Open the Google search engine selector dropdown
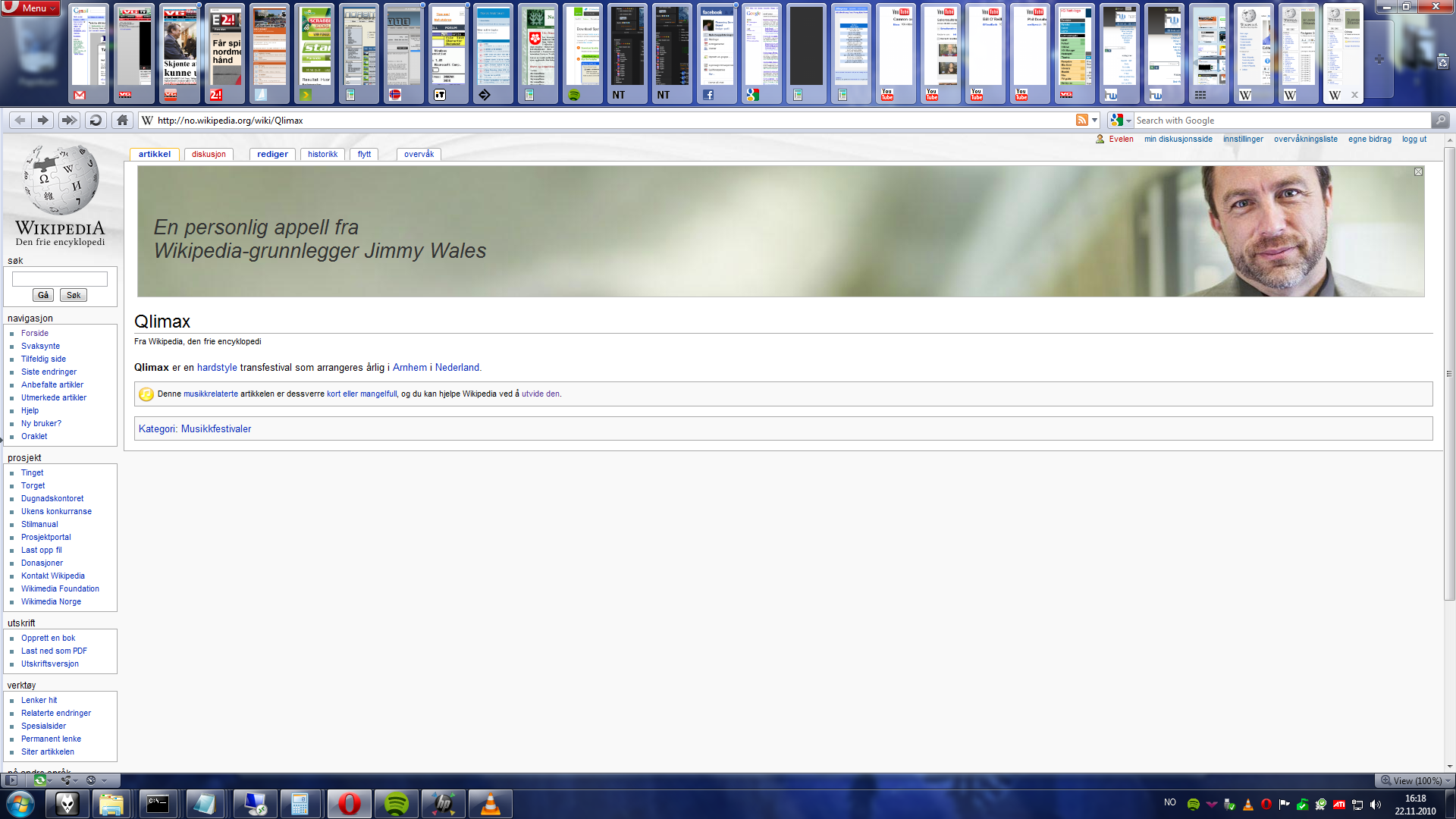The image size is (1456, 819). coord(1120,120)
